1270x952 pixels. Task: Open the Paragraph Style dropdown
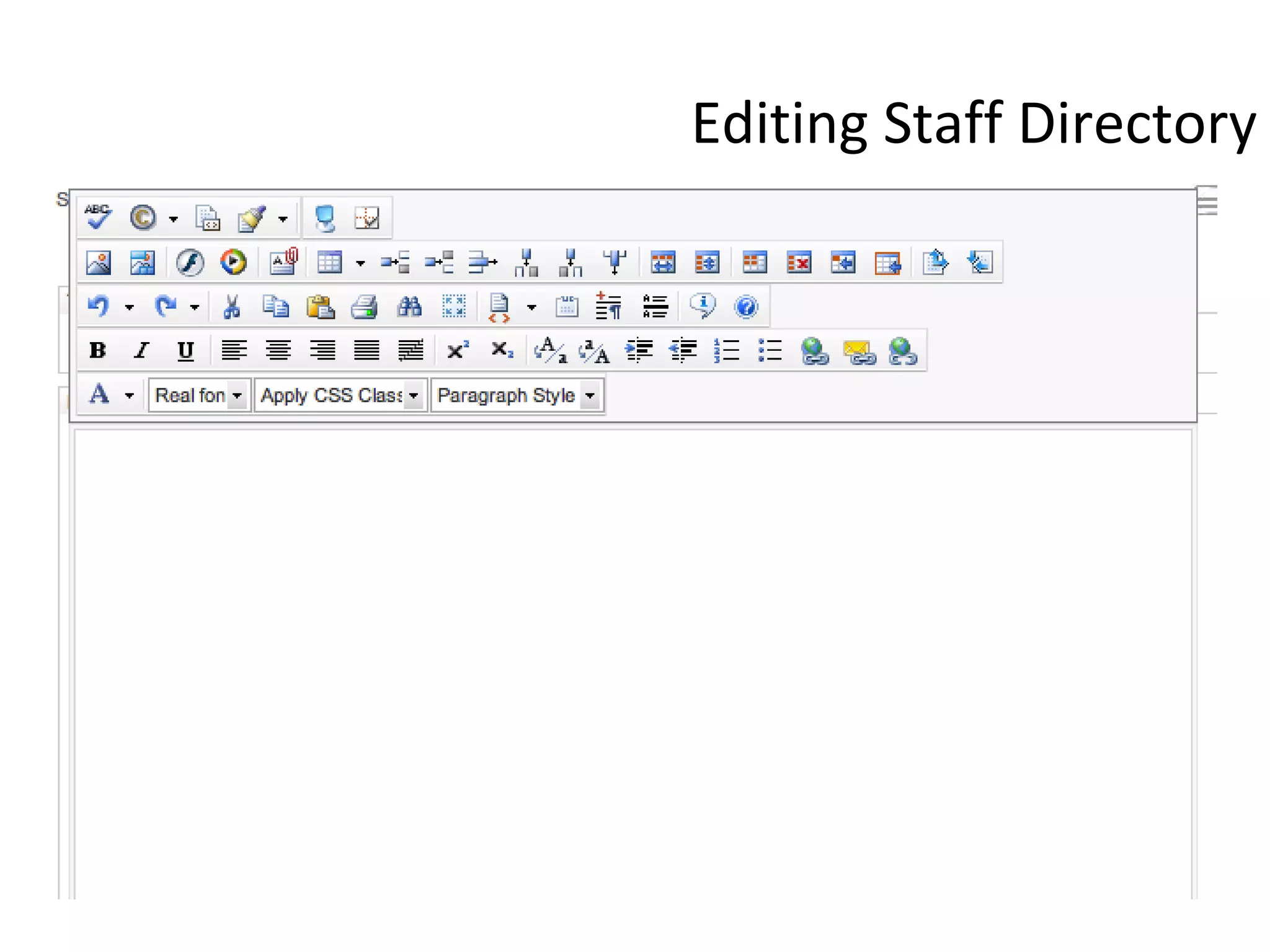click(x=517, y=395)
